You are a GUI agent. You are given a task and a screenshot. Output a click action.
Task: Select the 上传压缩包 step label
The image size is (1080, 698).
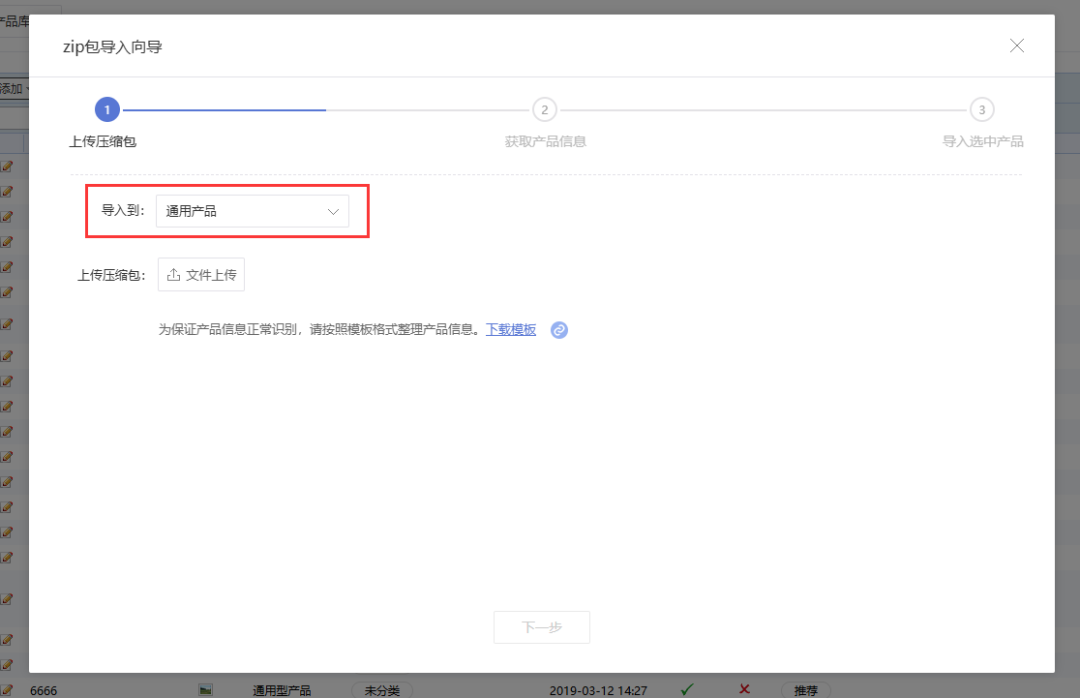click(x=103, y=141)
